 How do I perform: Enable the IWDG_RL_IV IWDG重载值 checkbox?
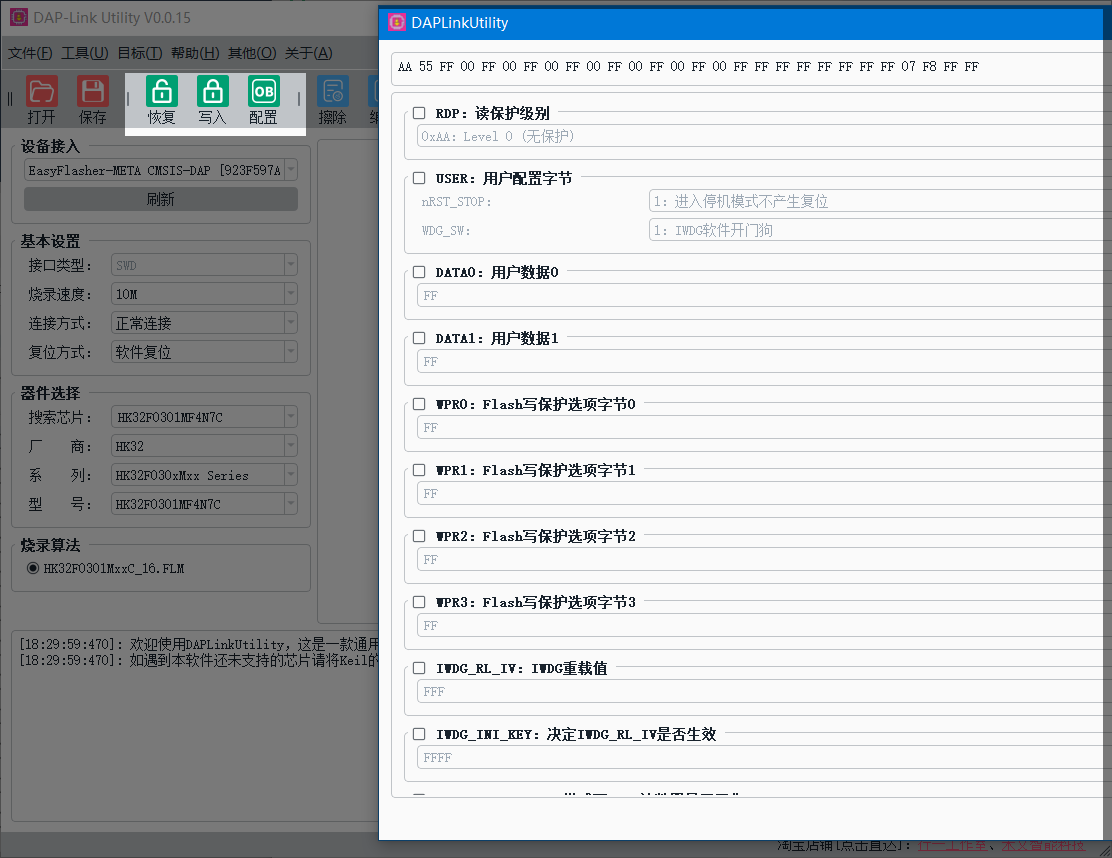click(419, 668)
